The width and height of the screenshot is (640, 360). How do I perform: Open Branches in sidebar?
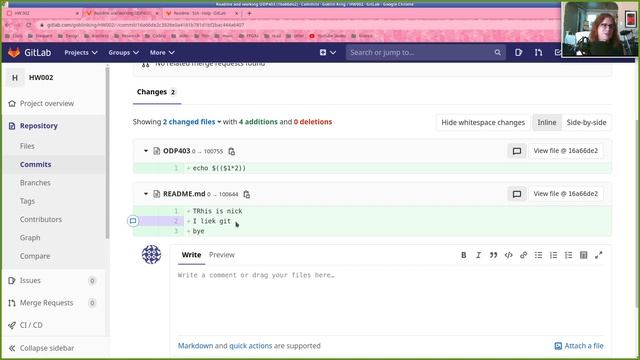[35, 183]
